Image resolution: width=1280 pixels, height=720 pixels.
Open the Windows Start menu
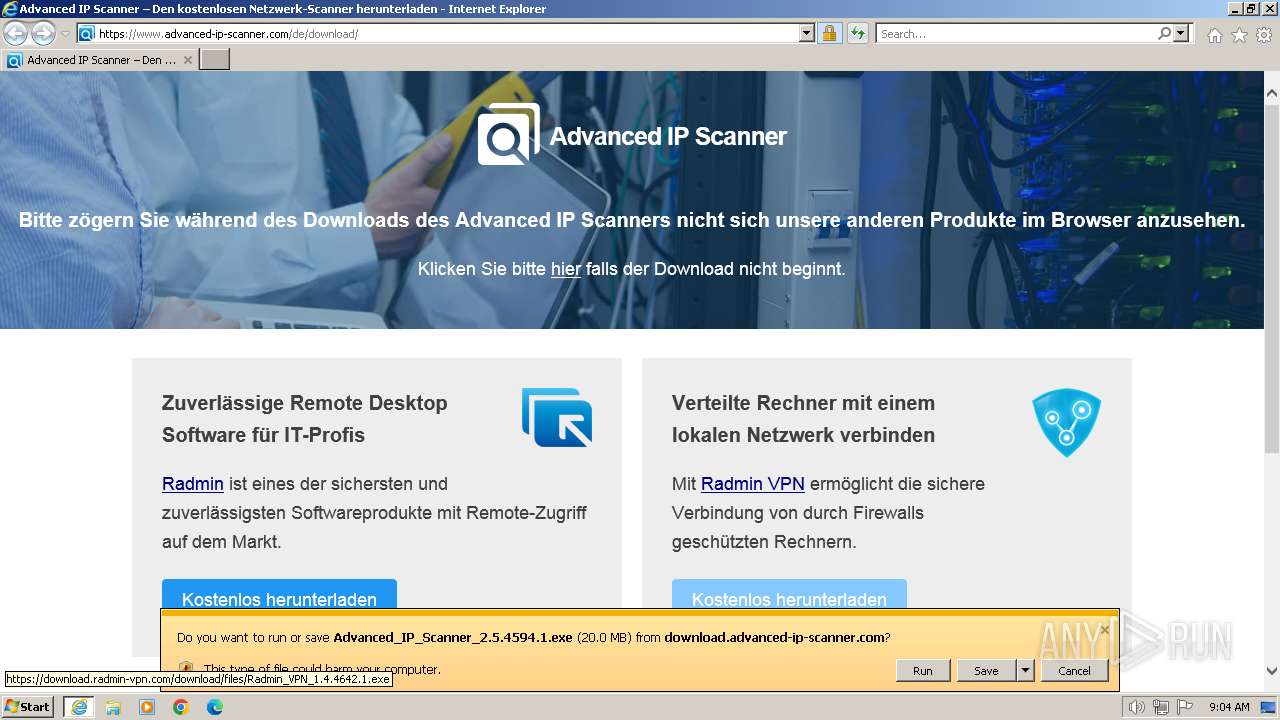28,707
